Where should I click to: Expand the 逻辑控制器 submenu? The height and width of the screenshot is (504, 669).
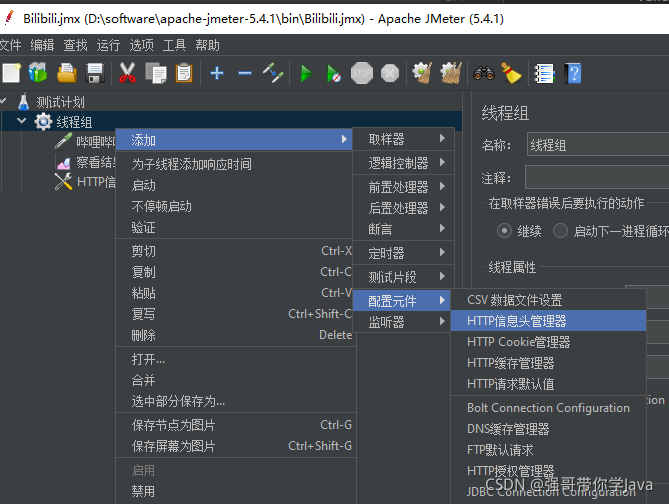click(403, 163)
